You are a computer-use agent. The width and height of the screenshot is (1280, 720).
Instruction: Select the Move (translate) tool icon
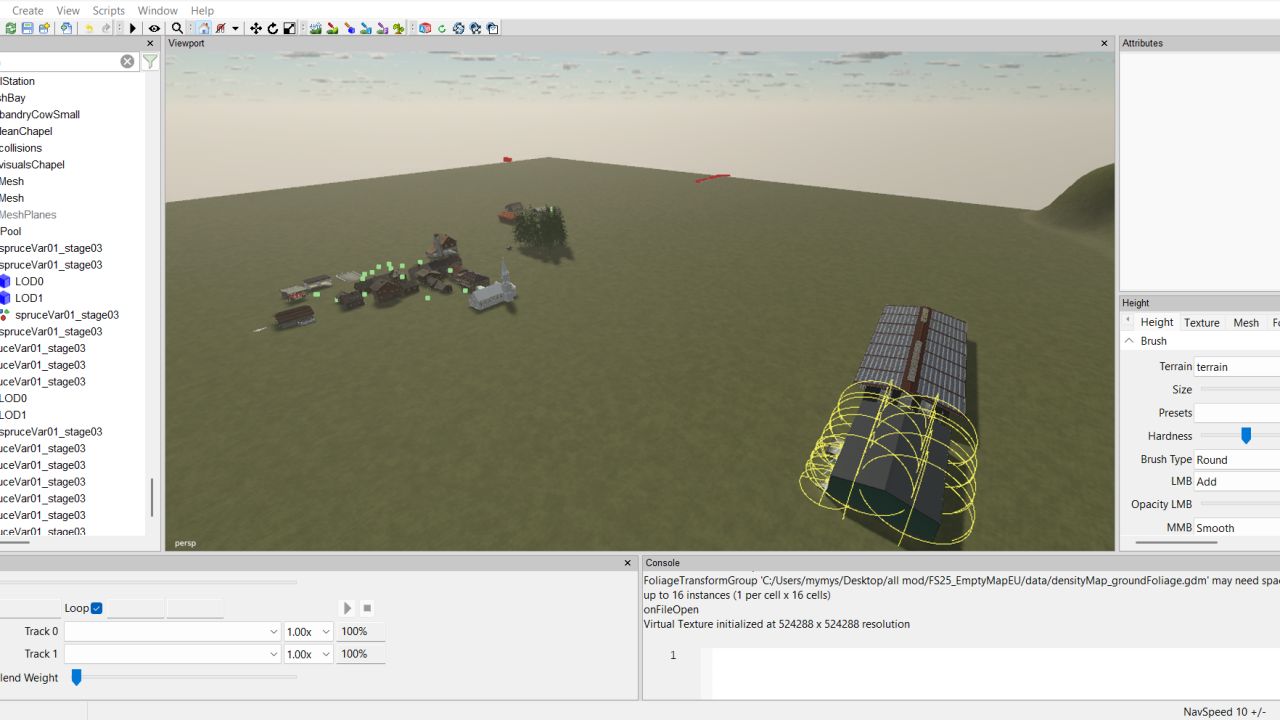tap(256, 29)
